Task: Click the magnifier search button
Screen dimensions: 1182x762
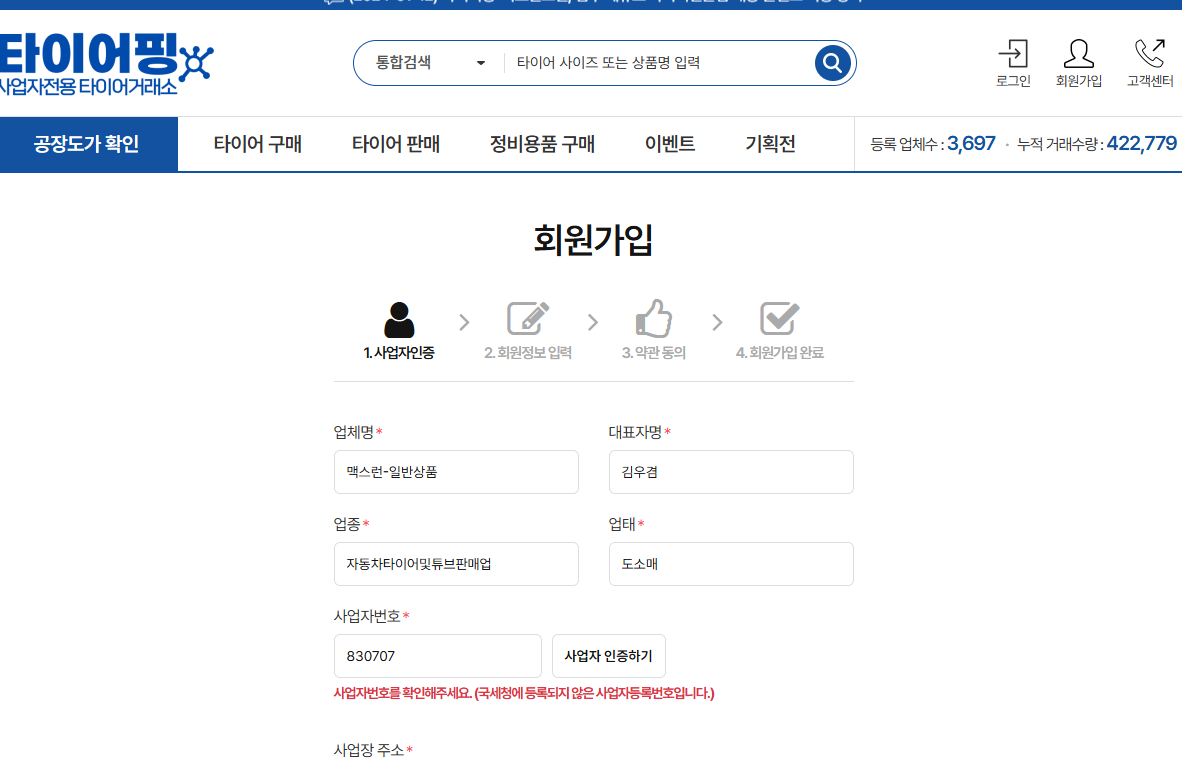Action: click(832, 63)
